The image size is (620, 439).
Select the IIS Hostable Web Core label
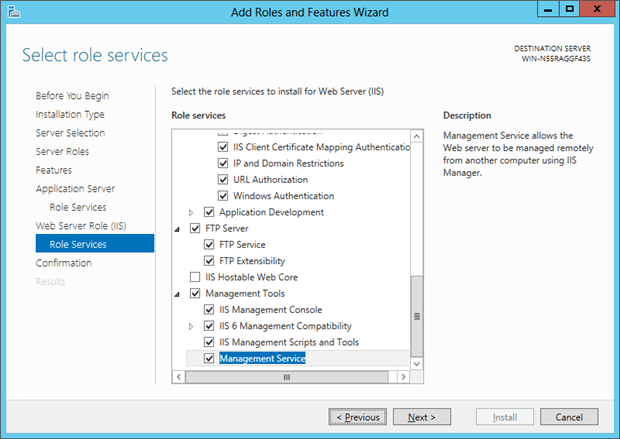pyautogui.click(x=251, y=277)
